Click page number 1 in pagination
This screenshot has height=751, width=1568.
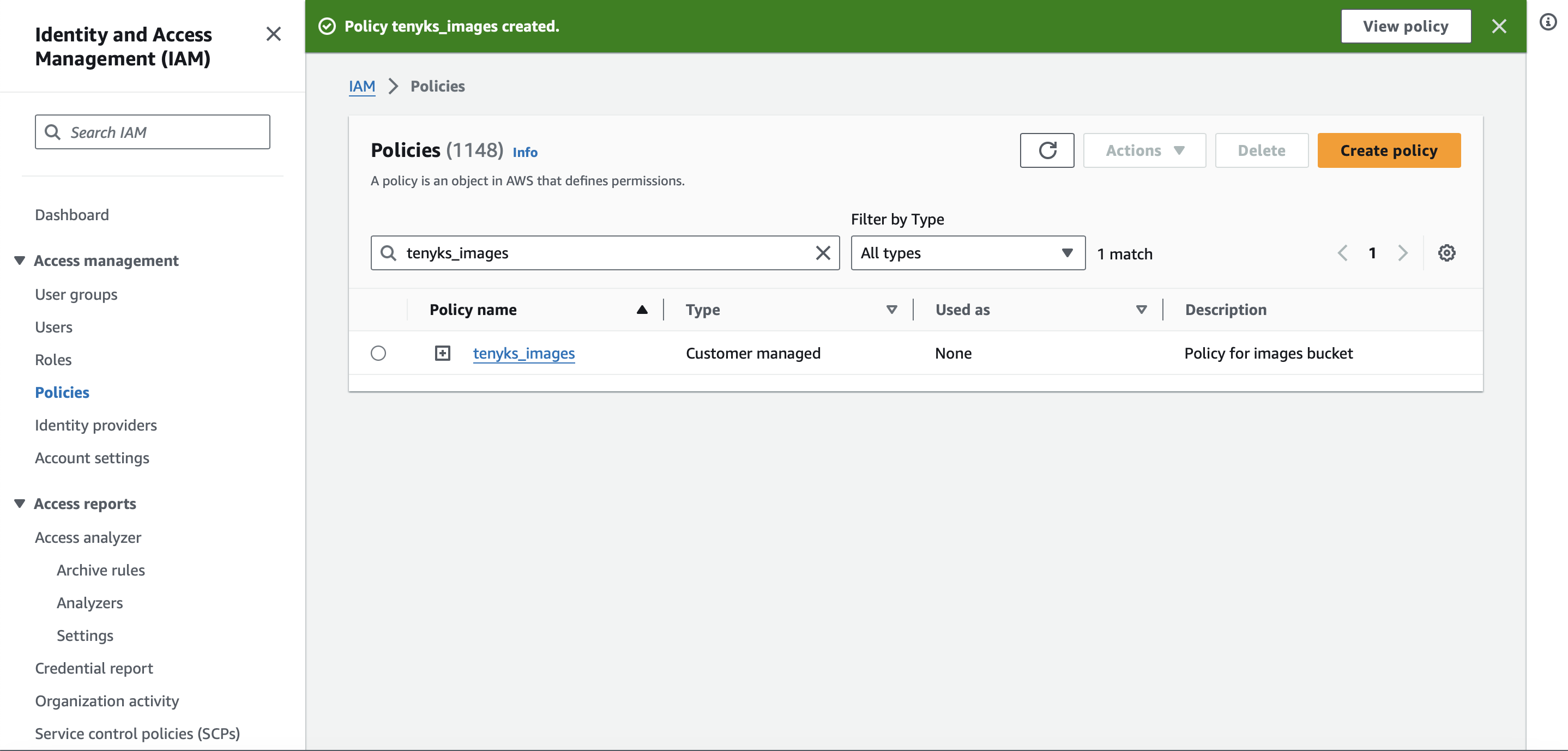pyautogui.click(x=1372, y=252)
